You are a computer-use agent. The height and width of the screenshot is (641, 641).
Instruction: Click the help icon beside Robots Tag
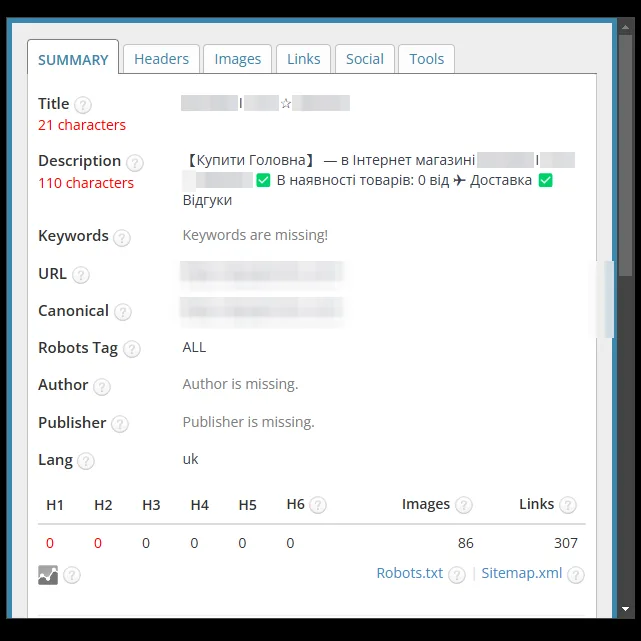[132, 349]
